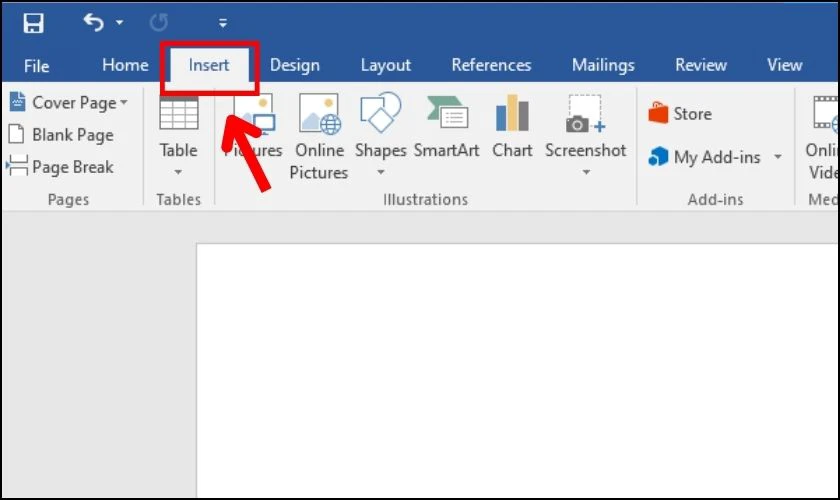Click the My Add-ins icon
Viewport: 840px width, 500px height.
coord(658,156)
